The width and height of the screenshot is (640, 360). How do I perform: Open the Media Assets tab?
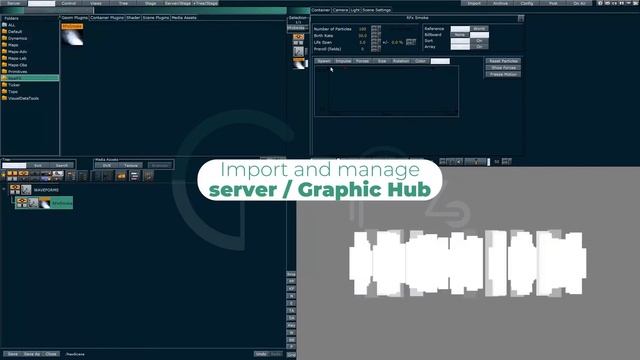click(x=184, y=18)
